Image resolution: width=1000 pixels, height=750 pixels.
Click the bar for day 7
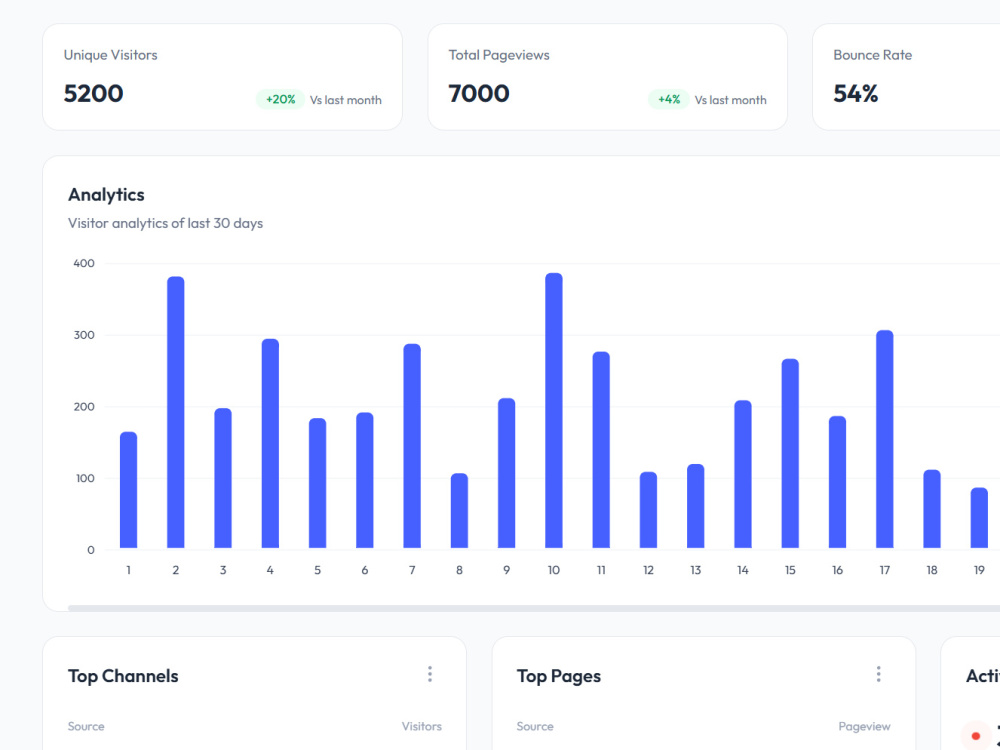pyautogui.click(x=412, y=446)
